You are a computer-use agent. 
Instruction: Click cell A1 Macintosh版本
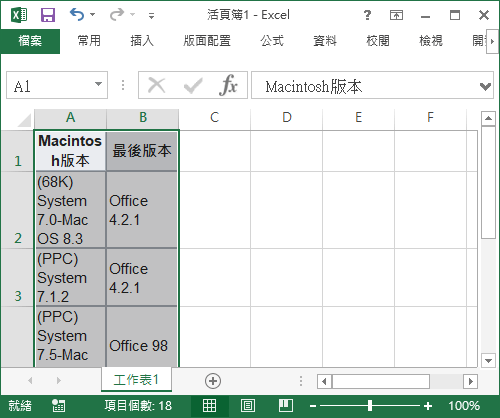click(70, 151)
